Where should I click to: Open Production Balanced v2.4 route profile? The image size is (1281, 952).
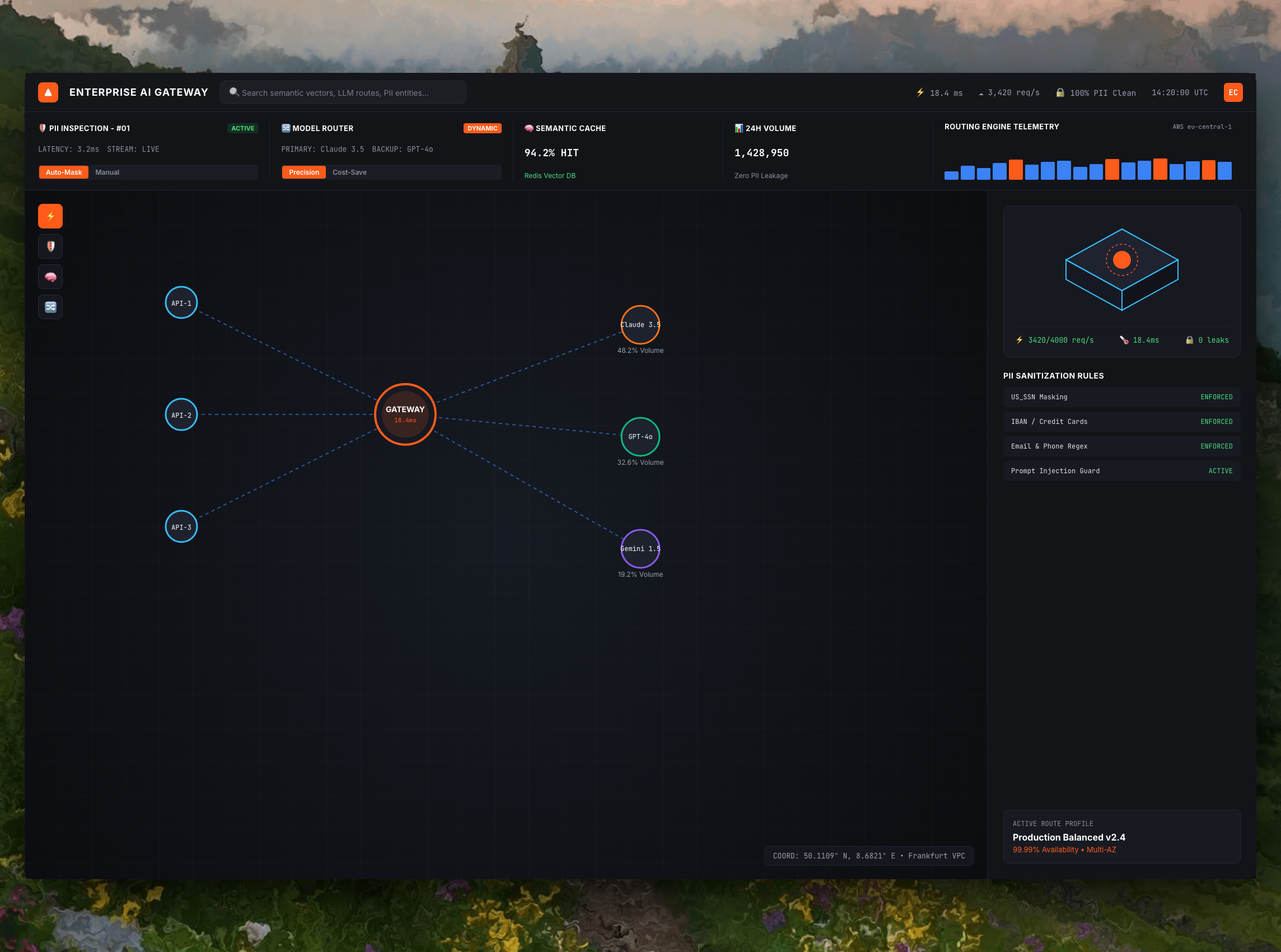[x=1121, y=837]
